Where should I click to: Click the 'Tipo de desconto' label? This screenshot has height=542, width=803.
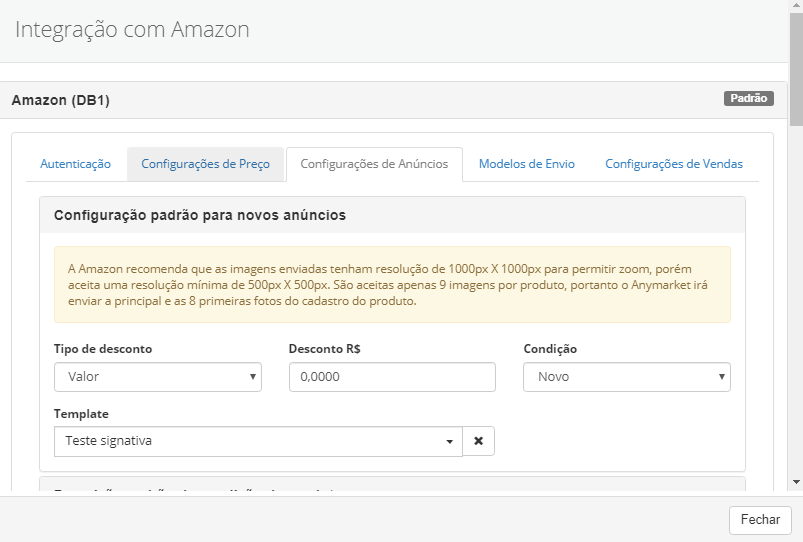pyautogui.click(x=103, y=349)
